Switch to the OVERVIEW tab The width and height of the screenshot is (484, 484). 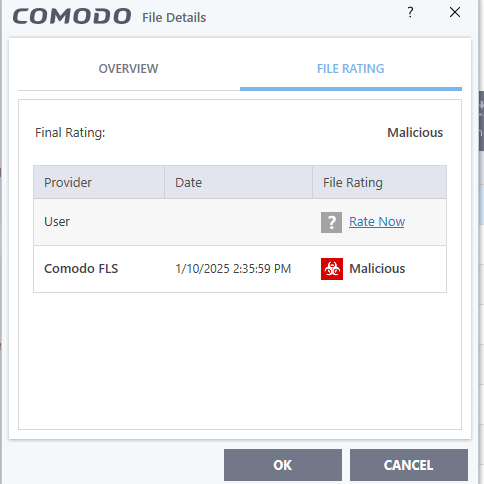[x=129, y=69]
